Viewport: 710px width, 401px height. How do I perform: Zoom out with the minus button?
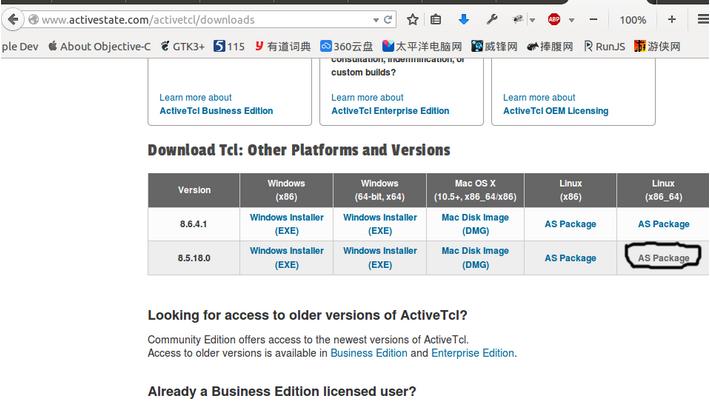point(593,19)
